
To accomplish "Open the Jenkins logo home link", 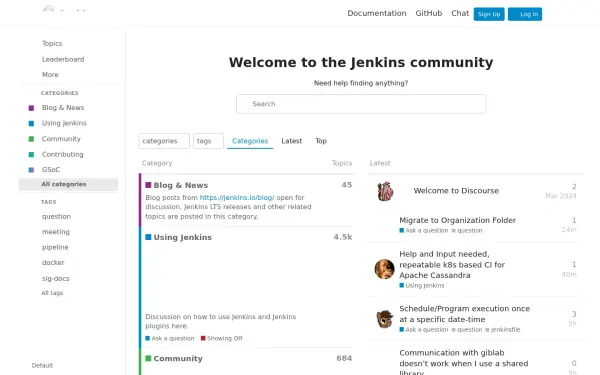I will [x=64, y=9].
